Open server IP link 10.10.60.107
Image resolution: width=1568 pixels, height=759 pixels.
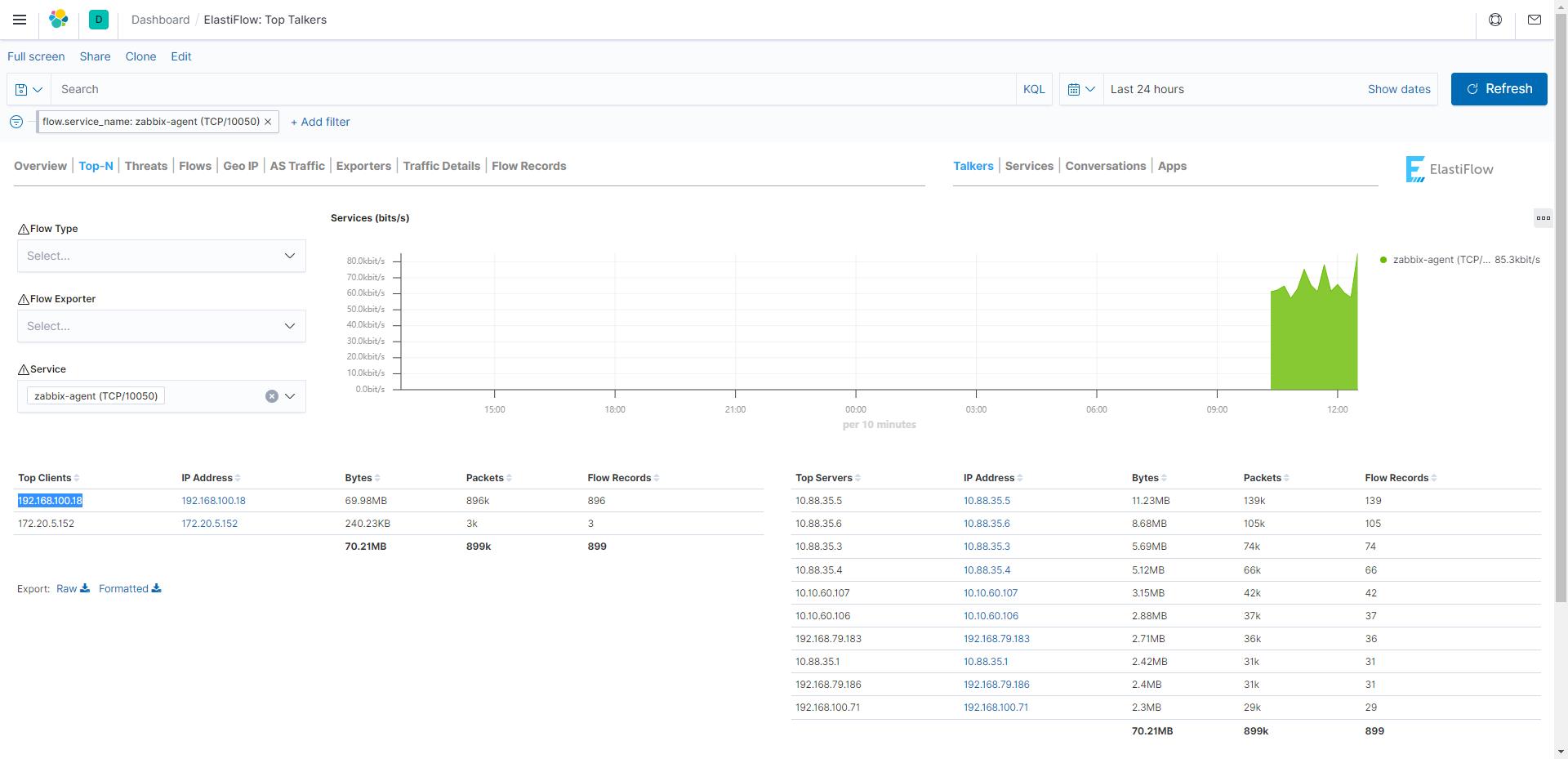coord(991,593)
